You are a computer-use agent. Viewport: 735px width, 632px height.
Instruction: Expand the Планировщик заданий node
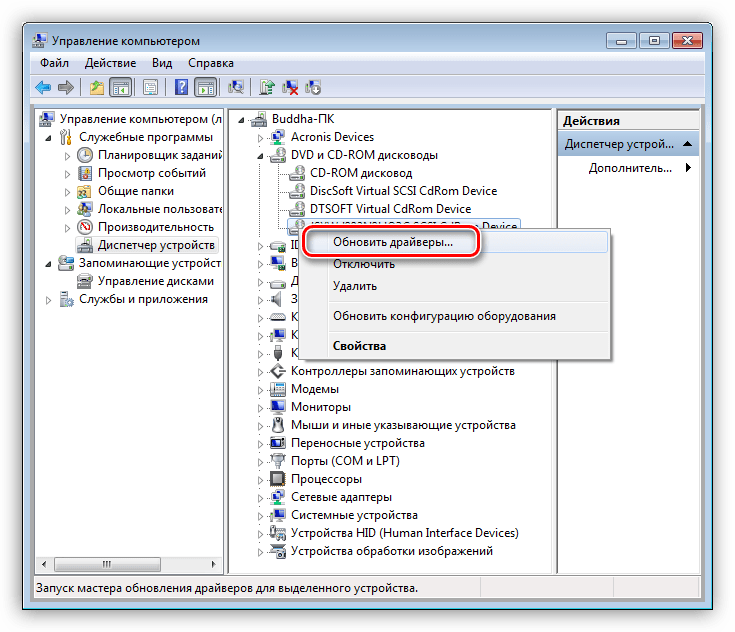click(x=67, y=156)
